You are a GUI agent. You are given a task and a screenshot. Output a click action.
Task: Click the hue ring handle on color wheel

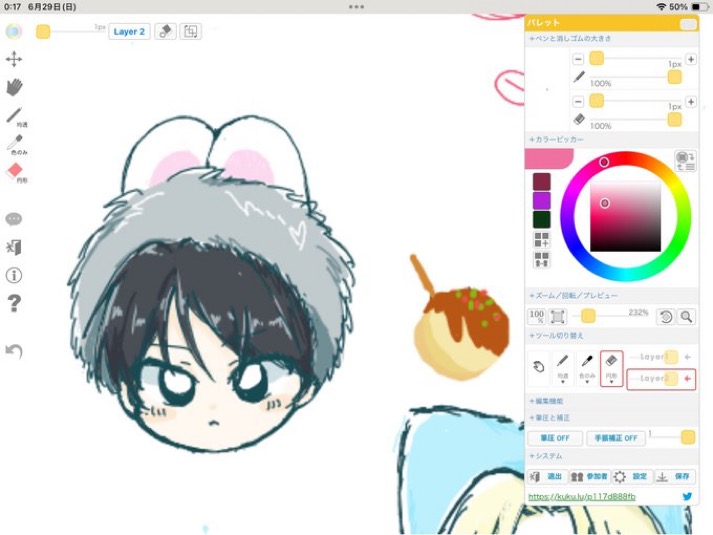[604, 162]
